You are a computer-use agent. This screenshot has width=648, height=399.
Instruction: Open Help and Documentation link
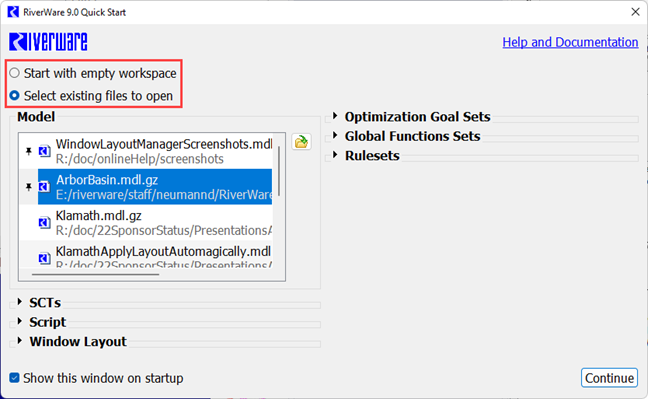(570, 42)
